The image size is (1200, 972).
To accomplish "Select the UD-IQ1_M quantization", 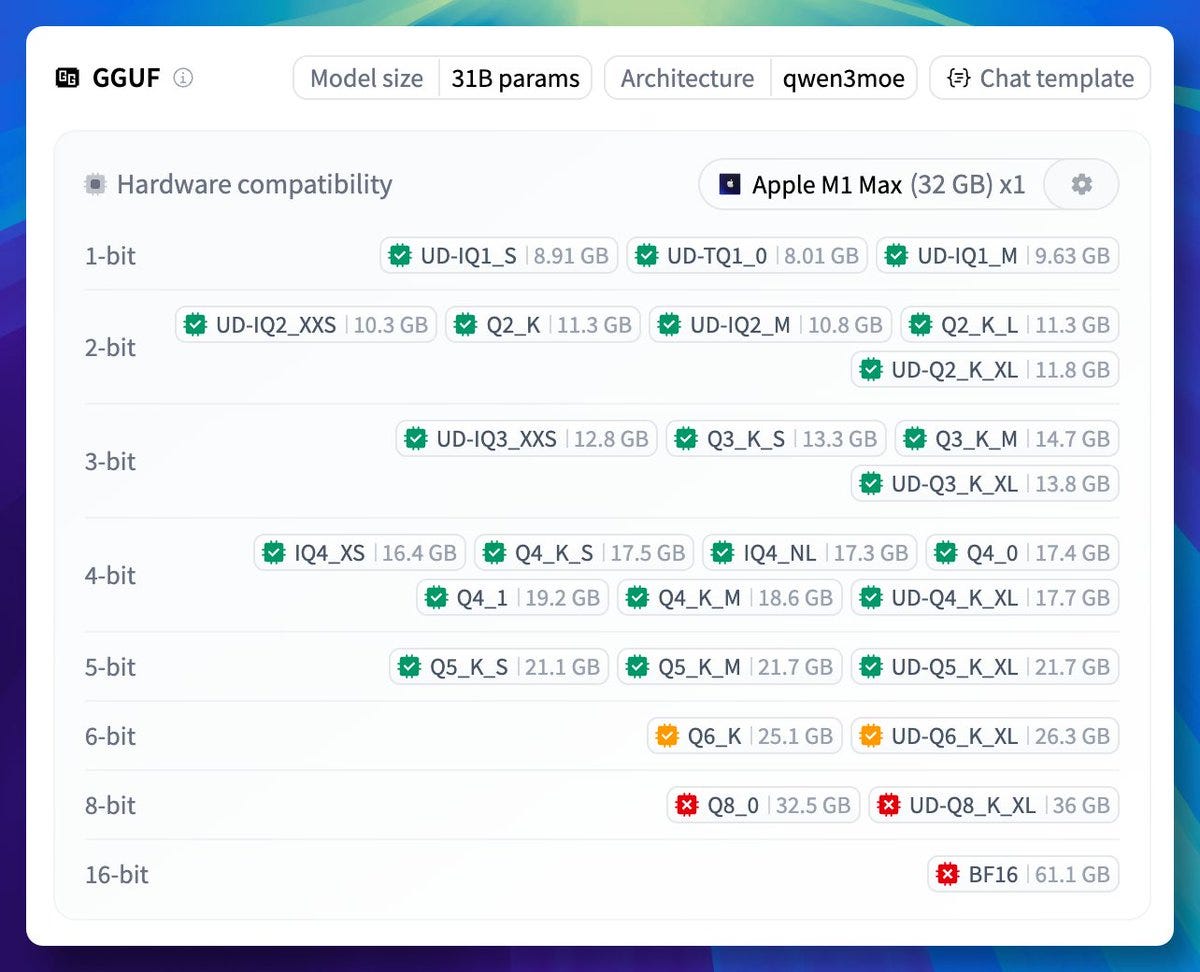I will tap(998, 255).
